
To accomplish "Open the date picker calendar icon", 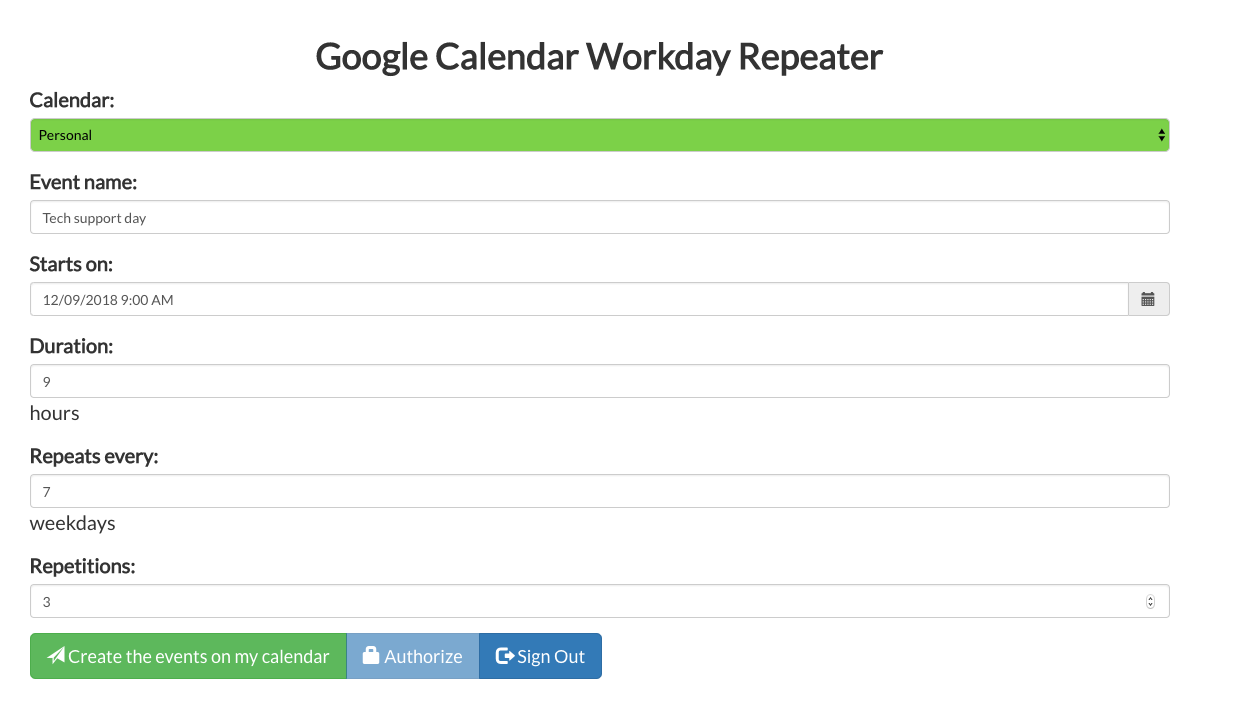I will pyautogui.click(x=1148, y=298).
